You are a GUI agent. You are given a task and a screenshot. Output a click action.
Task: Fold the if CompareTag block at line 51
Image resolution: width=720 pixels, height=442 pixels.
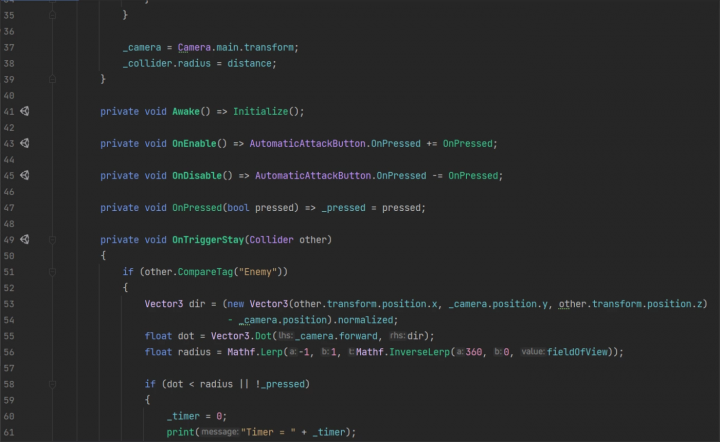click(x=52, y=272)
